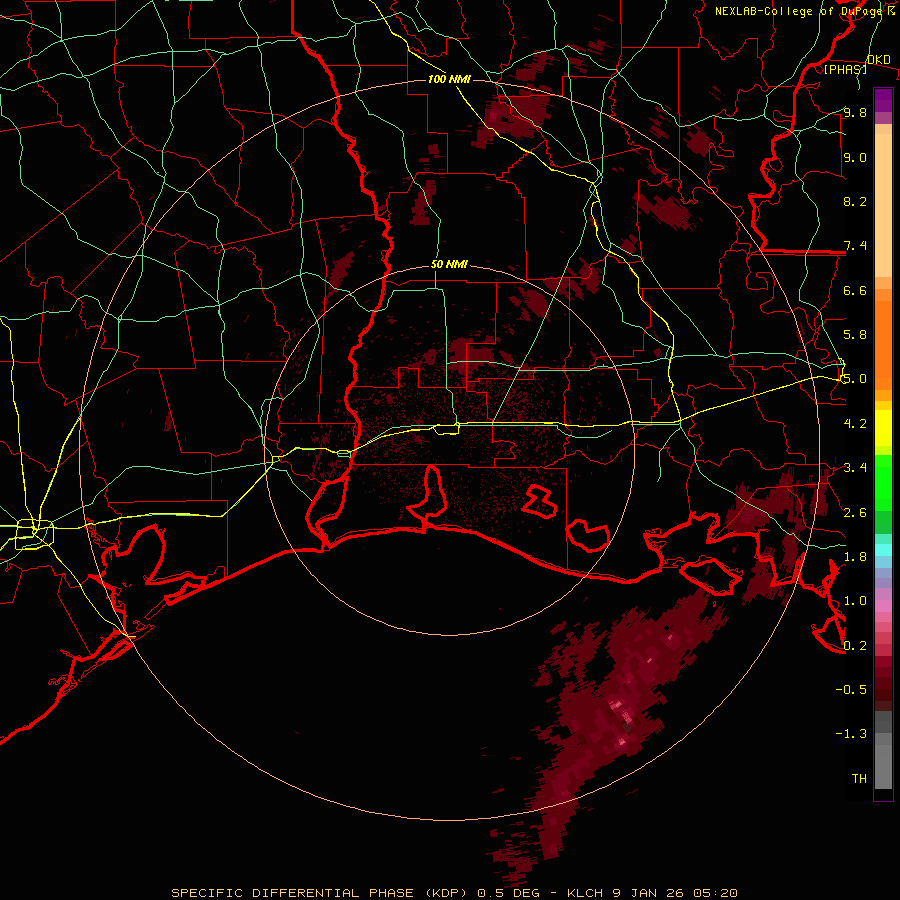Select the 3.4 scale label
900x900 pixels.
tap(855, 468)
